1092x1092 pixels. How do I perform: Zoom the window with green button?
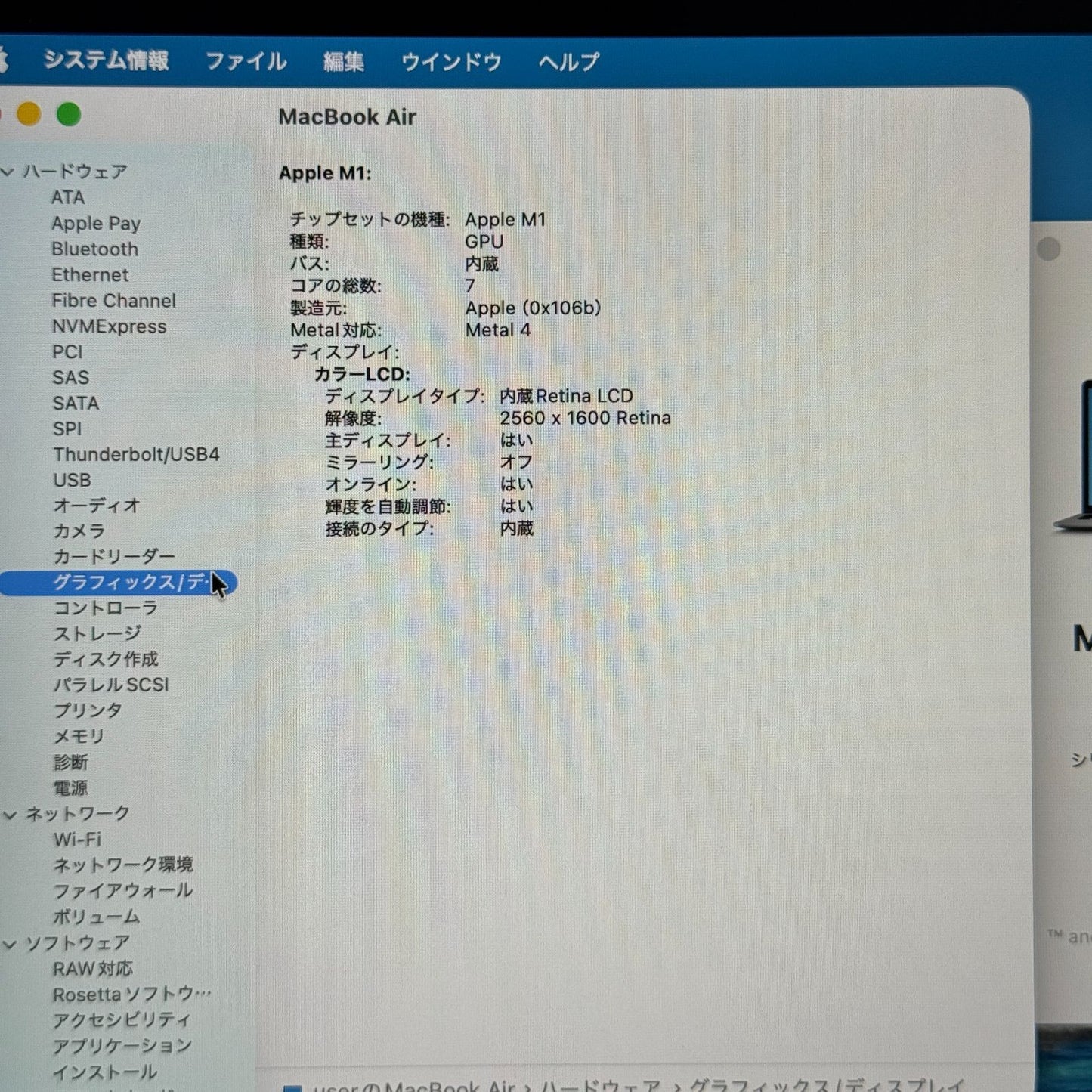tap(69, 115)
